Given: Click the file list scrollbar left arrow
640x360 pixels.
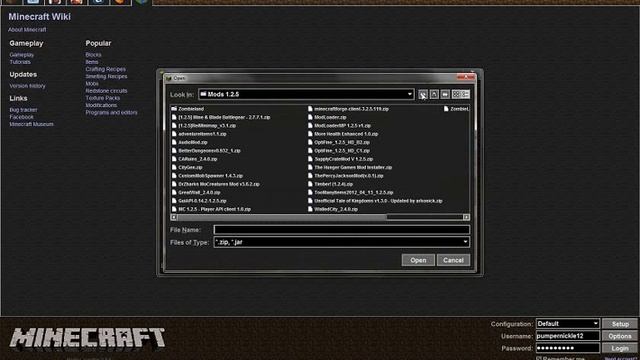Looking at the screenshot, I should point(174,217).
